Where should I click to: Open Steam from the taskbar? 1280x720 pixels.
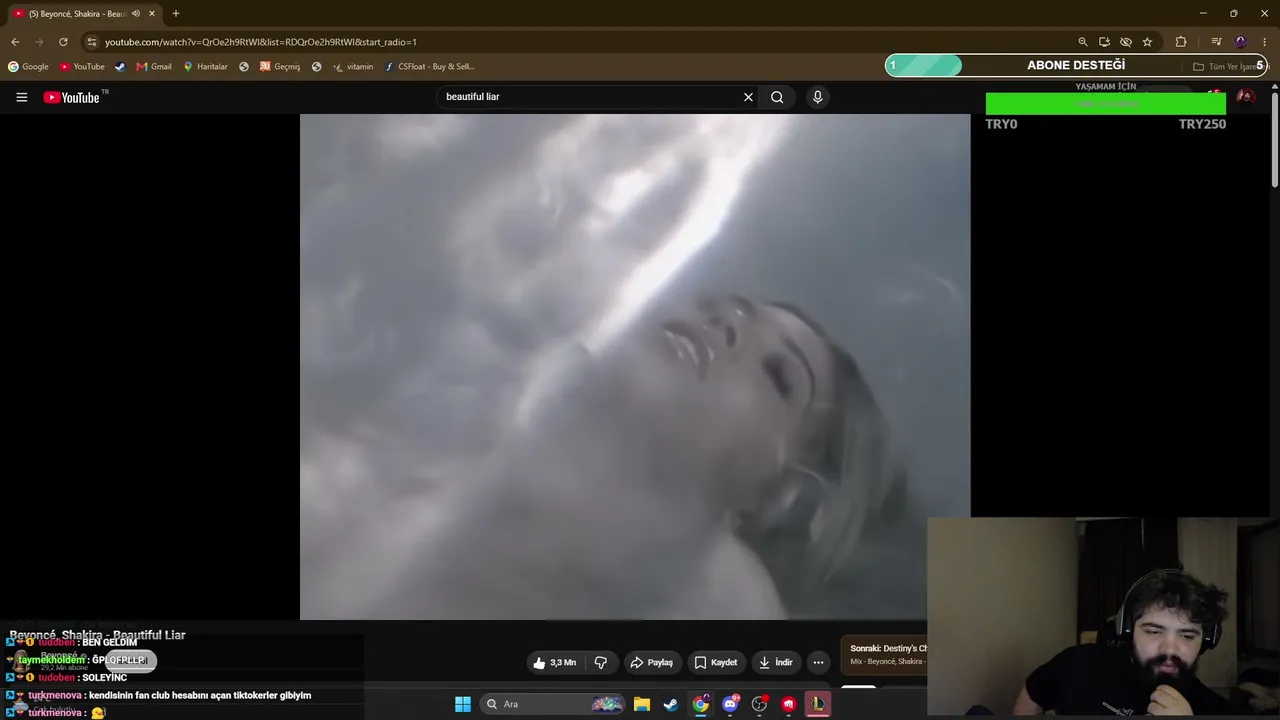pos(671,704)
